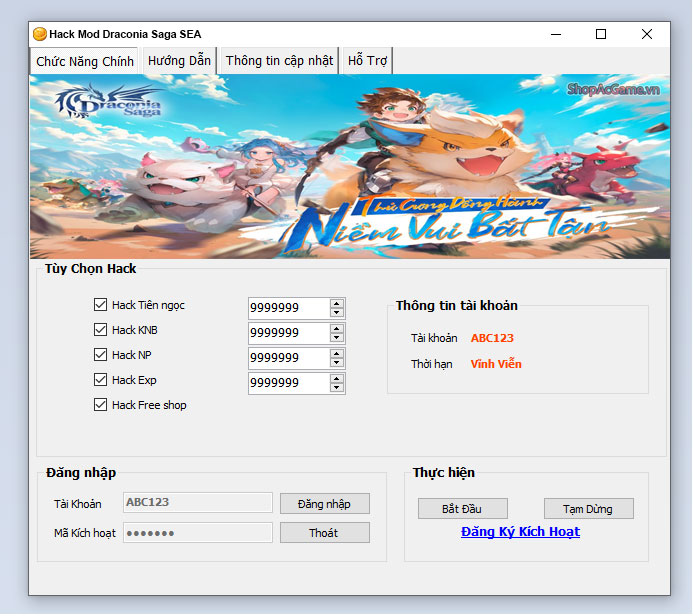
Task: Click the Tài Khoản input field
Action: [x=198, y=502]
